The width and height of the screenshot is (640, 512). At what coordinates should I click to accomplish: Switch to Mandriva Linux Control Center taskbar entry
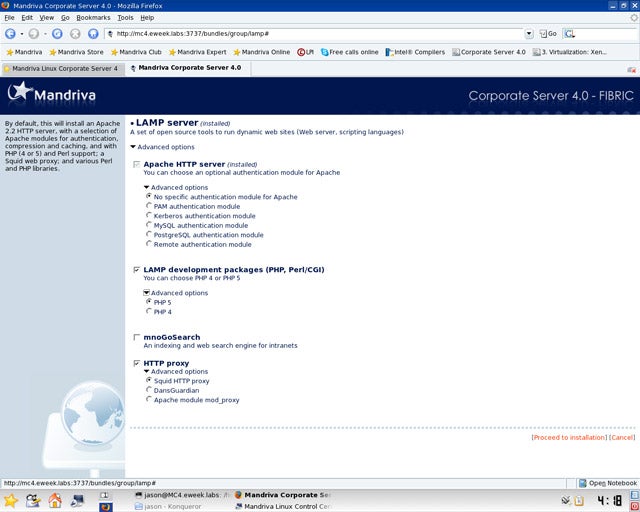click(x=283, y=506)
